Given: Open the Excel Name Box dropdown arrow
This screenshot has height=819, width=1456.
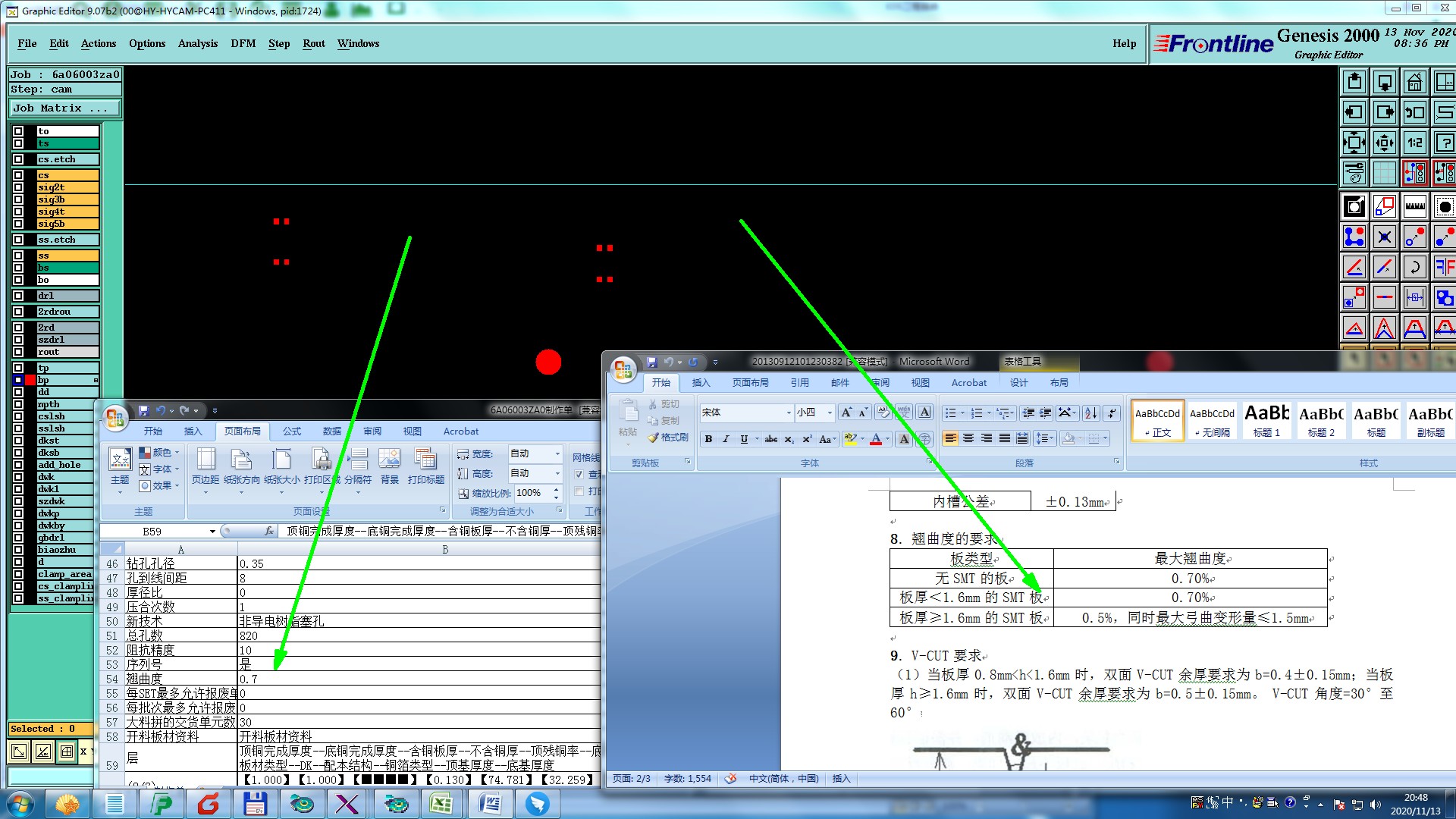Looking at the screenshot, I should point(212,532).
